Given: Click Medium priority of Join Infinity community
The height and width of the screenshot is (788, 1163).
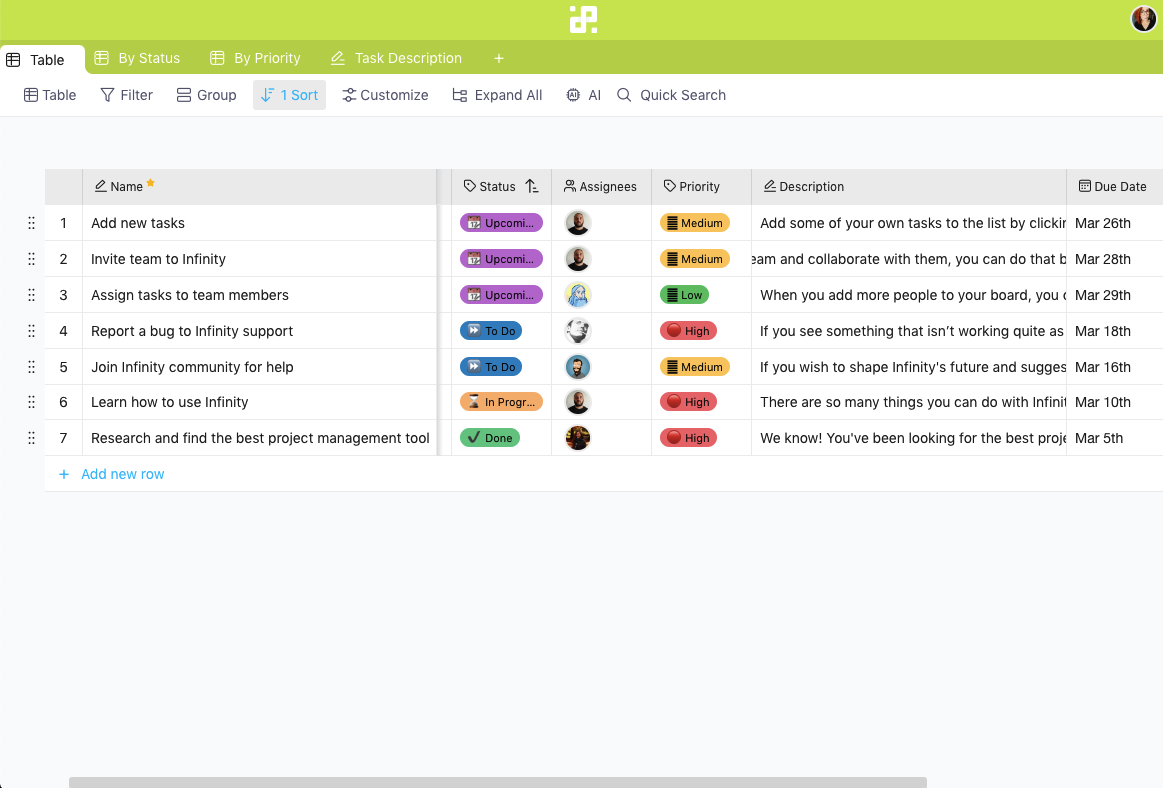Looking at the screenshot, I should (695, 367).
